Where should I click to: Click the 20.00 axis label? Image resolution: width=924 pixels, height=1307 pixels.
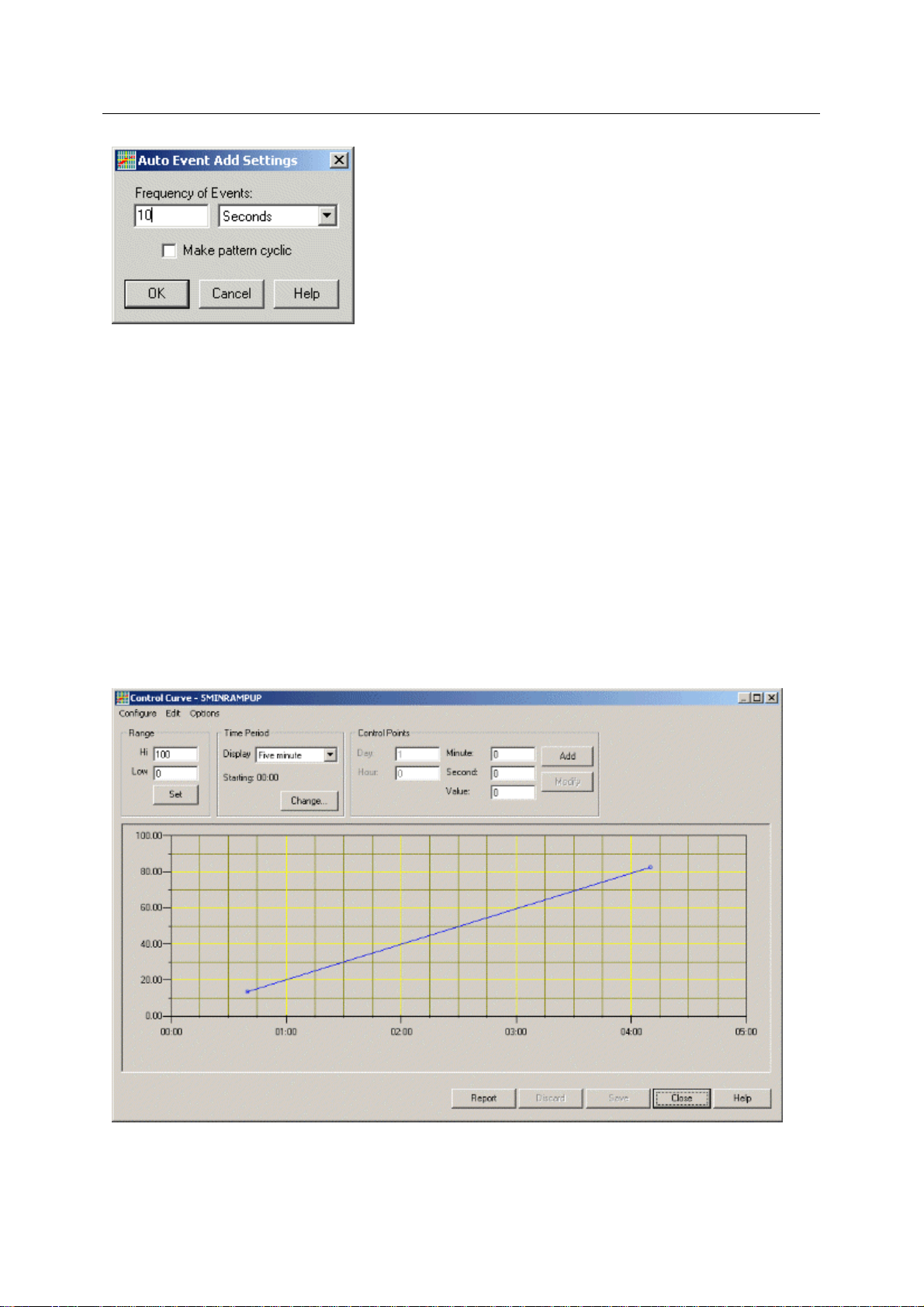(x=151, y=980)
